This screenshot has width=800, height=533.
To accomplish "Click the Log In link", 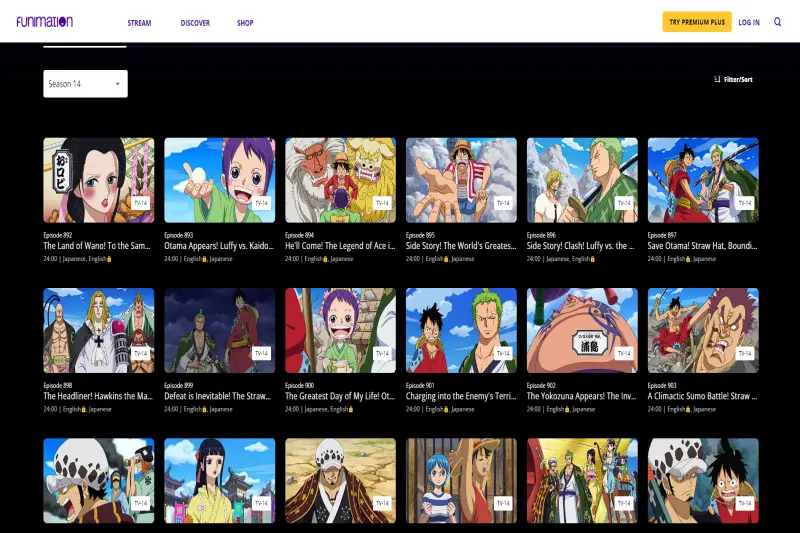I will [749, 22].
